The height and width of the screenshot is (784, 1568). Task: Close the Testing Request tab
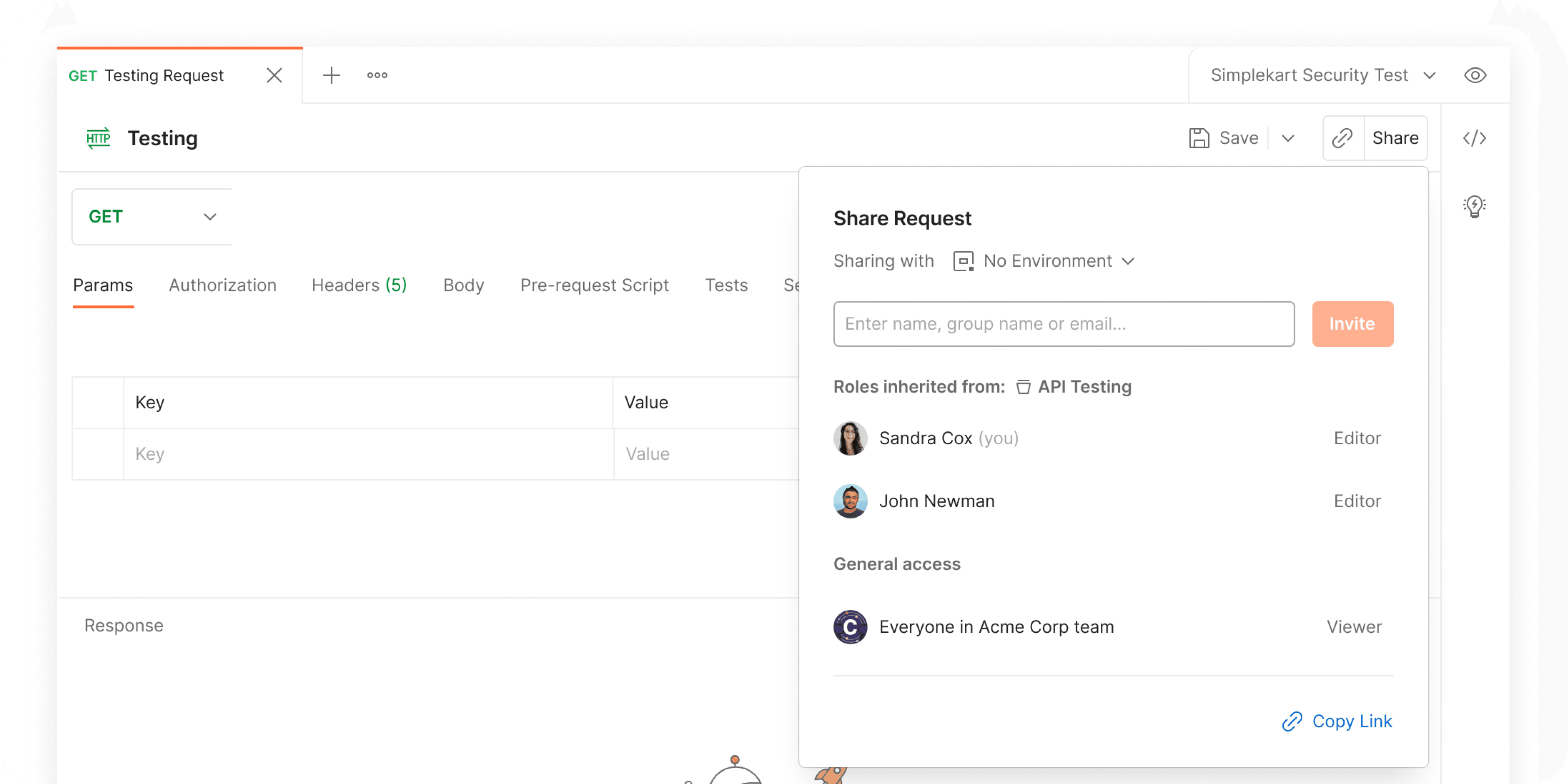point(274,76)
